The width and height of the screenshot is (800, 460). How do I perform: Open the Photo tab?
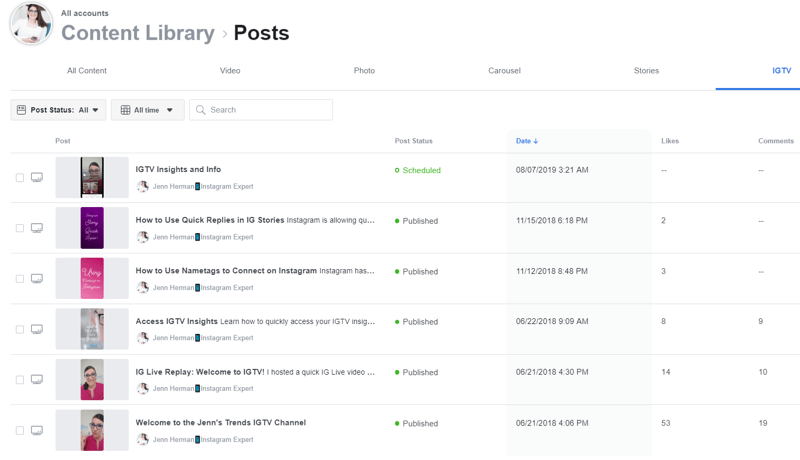click(x=364, y=70)
